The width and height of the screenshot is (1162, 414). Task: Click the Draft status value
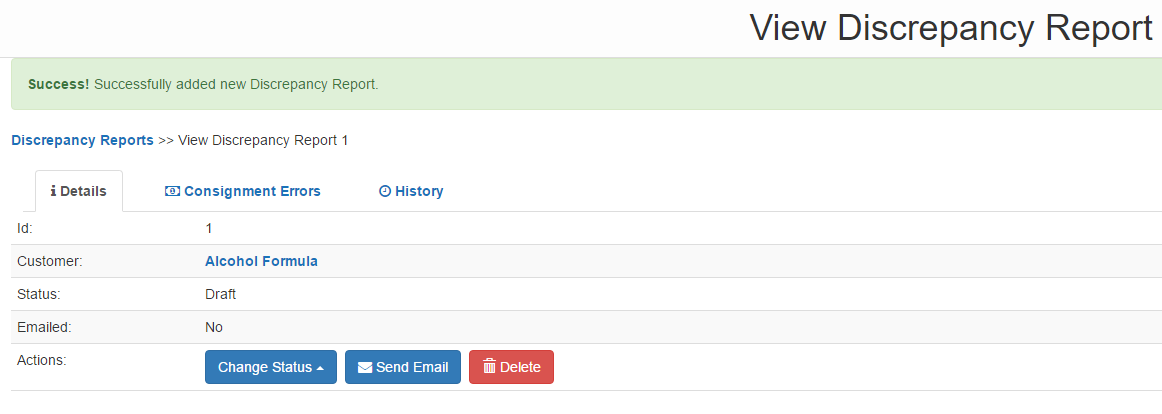click(x=220, y=294)
